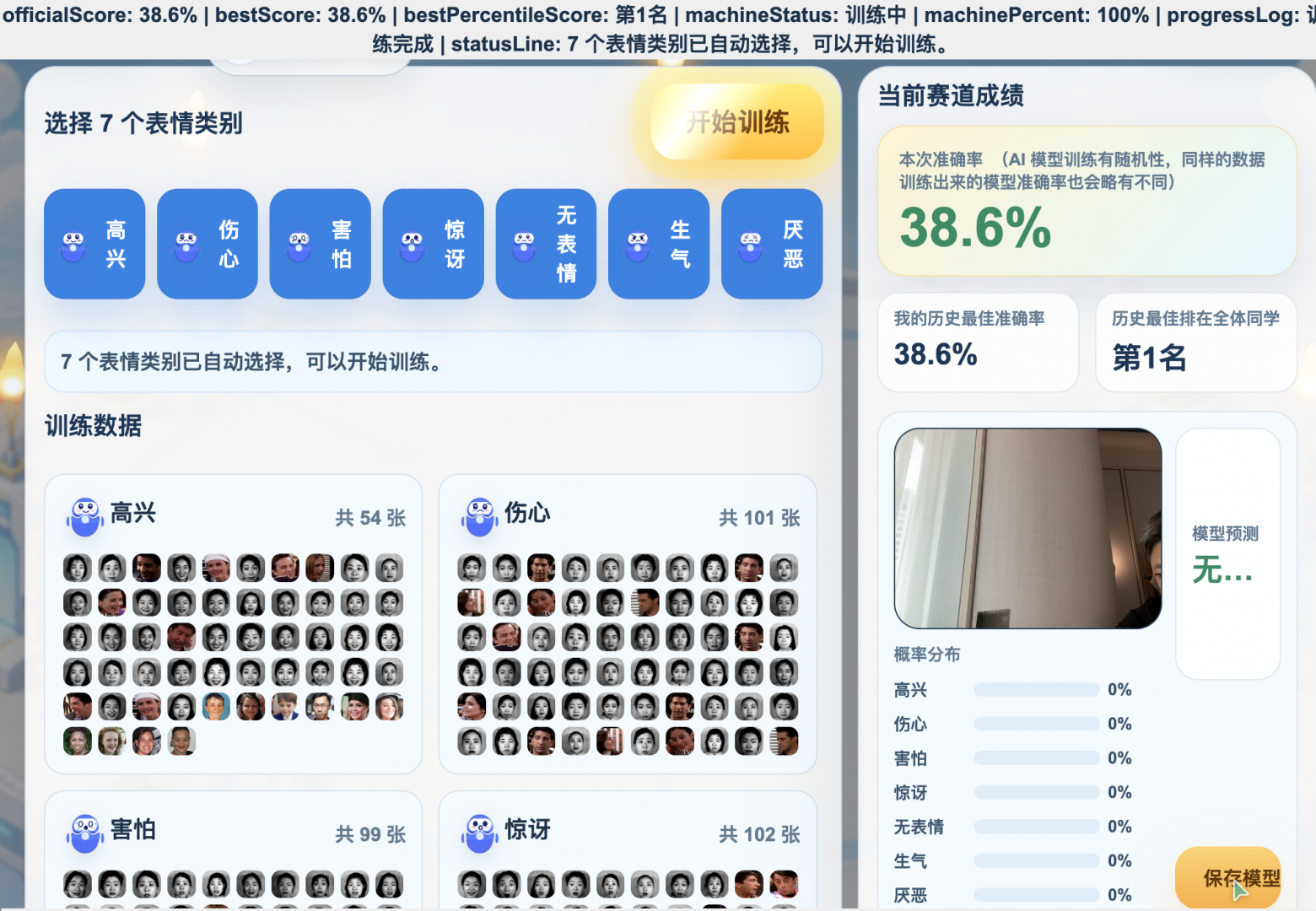Deselect the 厌恶 emotion category tile

coord(772,244)
